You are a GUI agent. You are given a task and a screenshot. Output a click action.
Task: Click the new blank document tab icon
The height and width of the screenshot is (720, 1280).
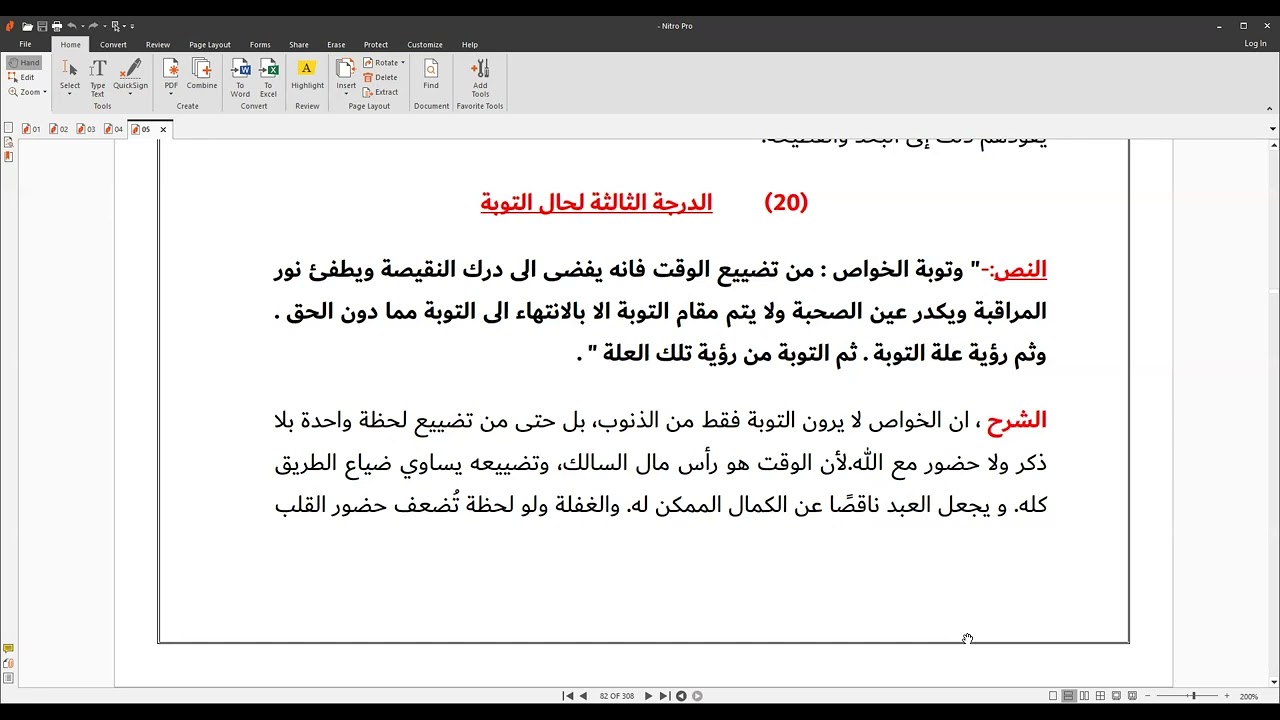coord(9,128)
